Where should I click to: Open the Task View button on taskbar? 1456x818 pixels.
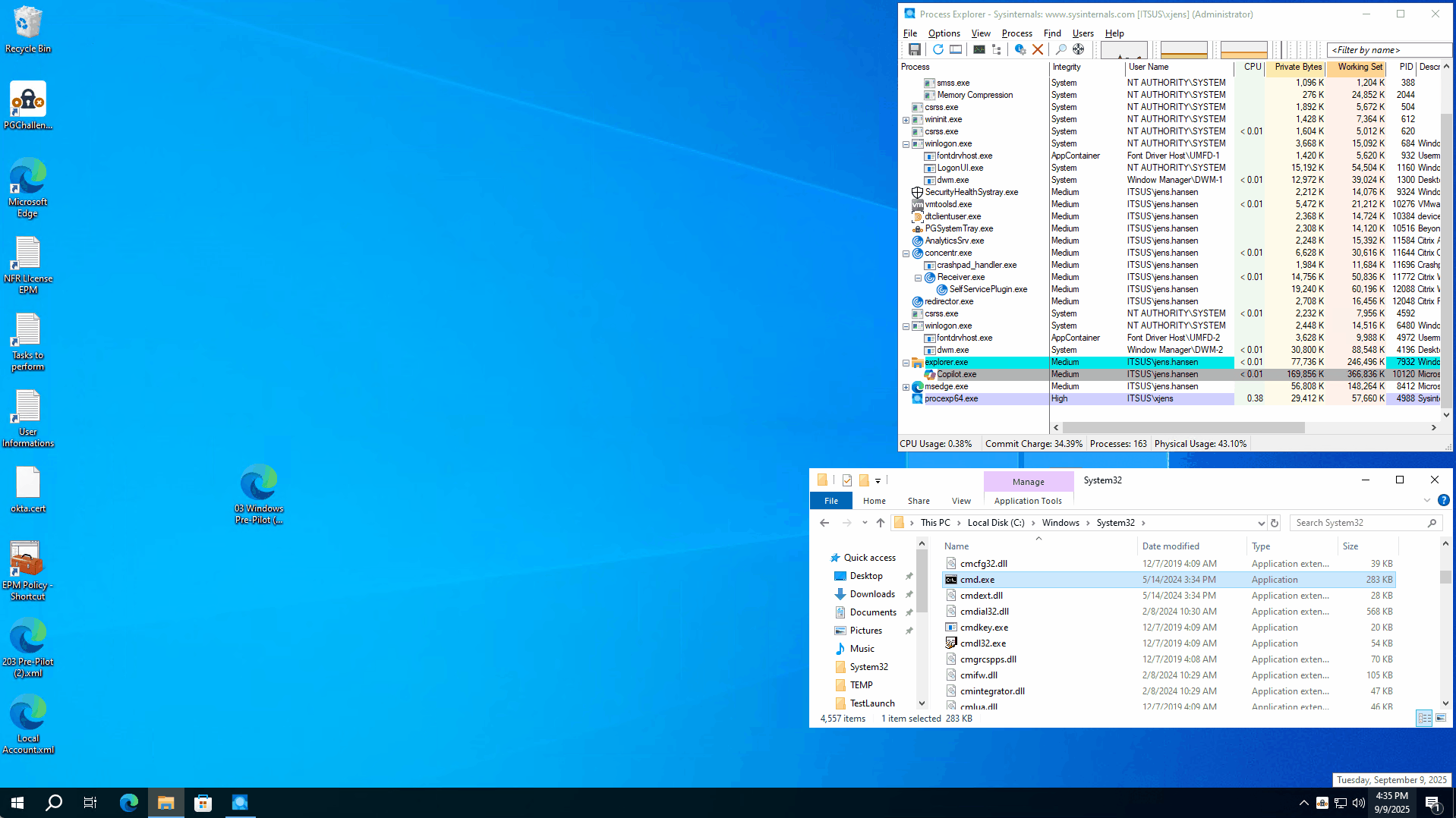click(90, 803)
